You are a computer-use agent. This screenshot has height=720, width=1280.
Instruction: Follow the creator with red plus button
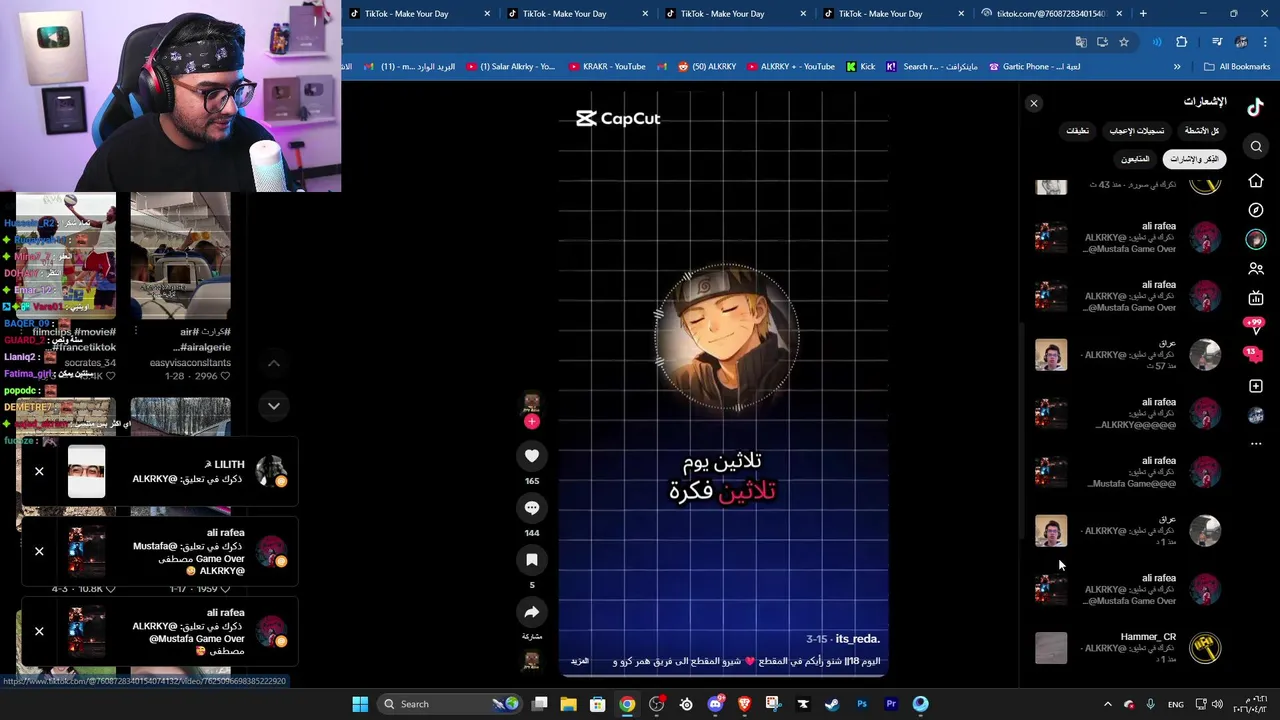coord(532,421)
